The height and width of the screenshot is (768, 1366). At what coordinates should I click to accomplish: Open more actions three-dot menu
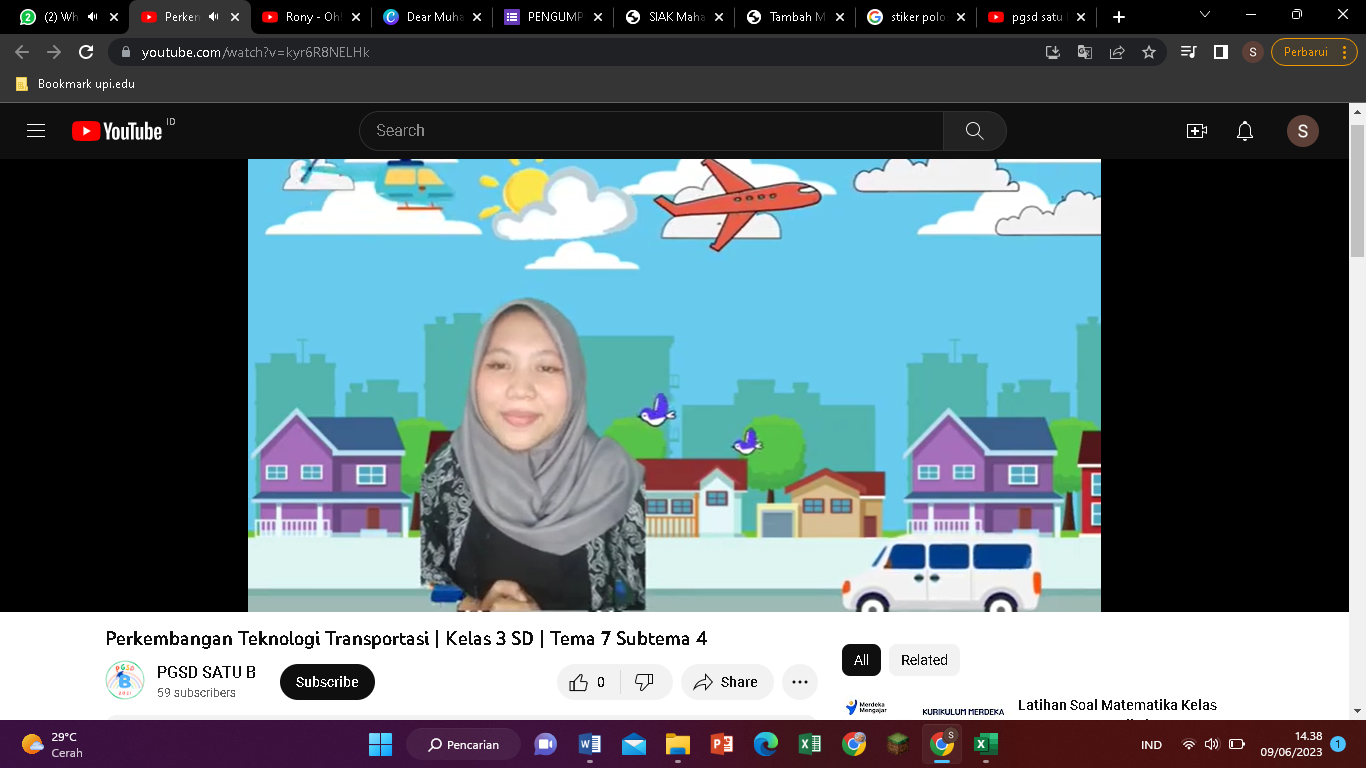click(799, 682)
